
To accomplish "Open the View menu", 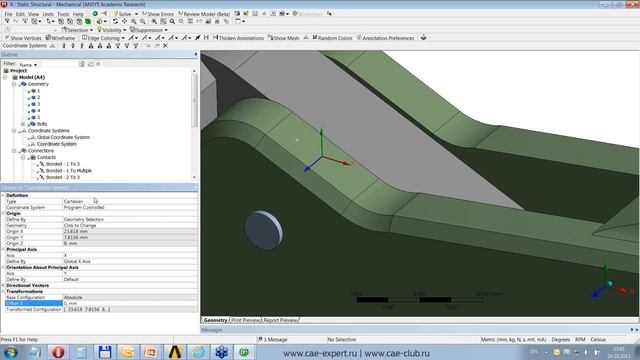I will tap(33, 14).
